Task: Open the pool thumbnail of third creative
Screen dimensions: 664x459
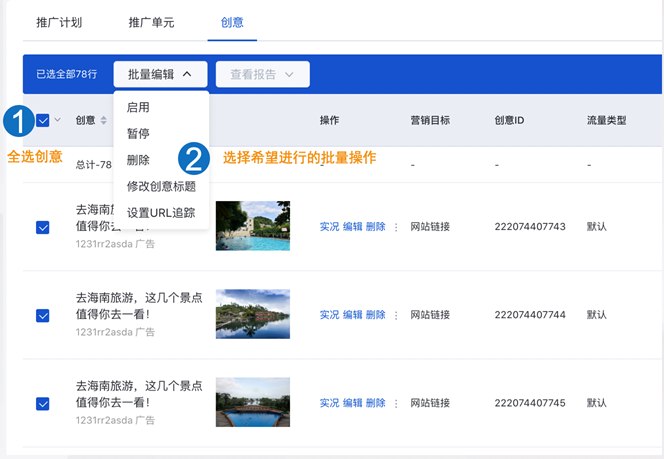Action: 252,402
